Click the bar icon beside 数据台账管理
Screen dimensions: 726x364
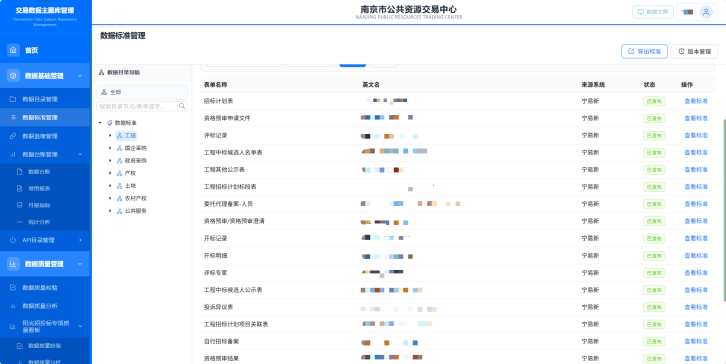(13, 154)
